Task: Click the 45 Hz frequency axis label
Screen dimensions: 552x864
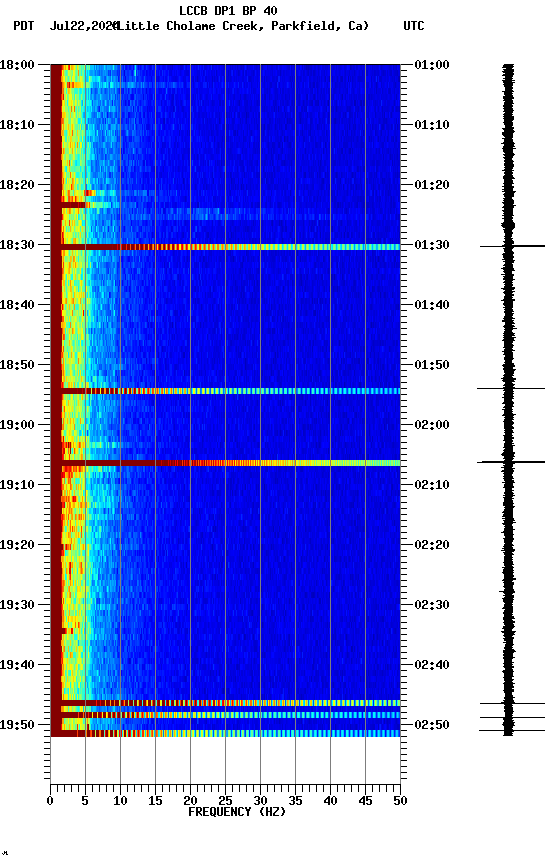Action: (x=365, y=802)
